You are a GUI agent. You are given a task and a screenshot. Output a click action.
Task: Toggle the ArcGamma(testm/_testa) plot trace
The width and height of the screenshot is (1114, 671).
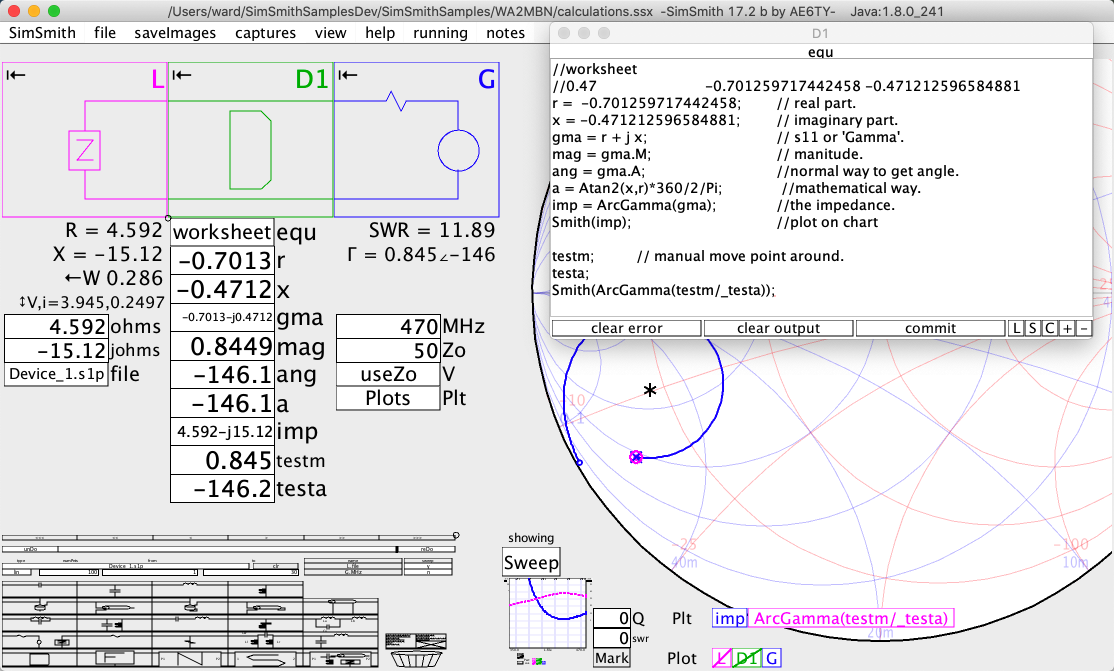pos(851,618)
